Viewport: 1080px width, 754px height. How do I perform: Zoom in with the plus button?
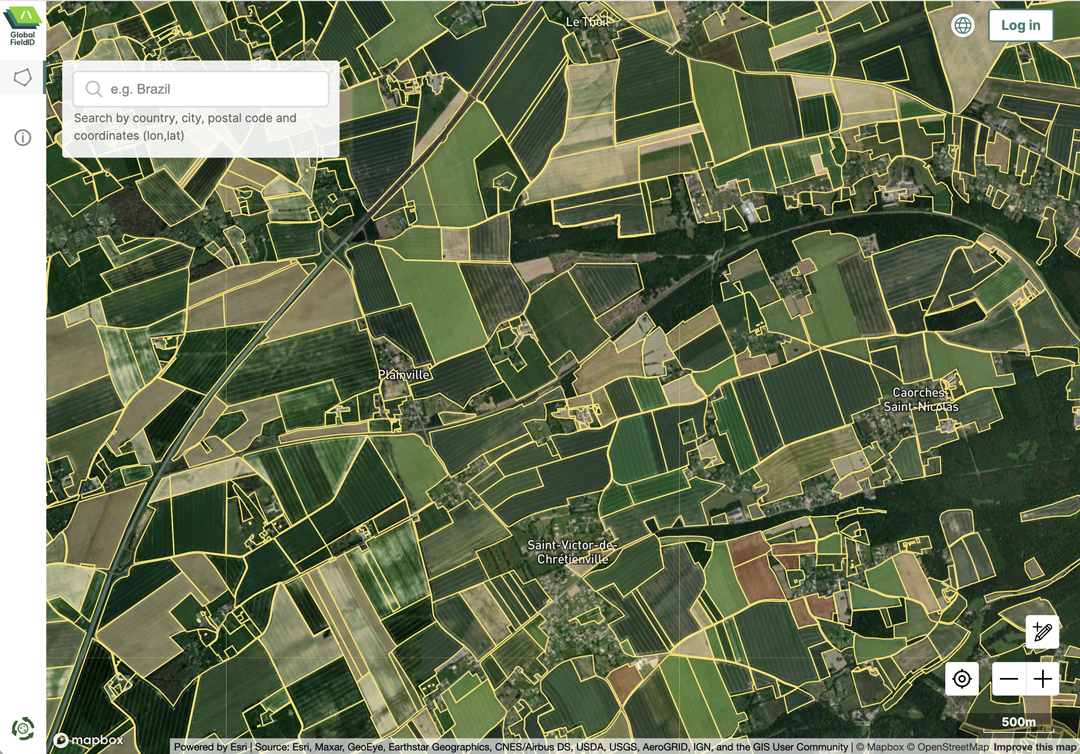[x=1043, y=680]
